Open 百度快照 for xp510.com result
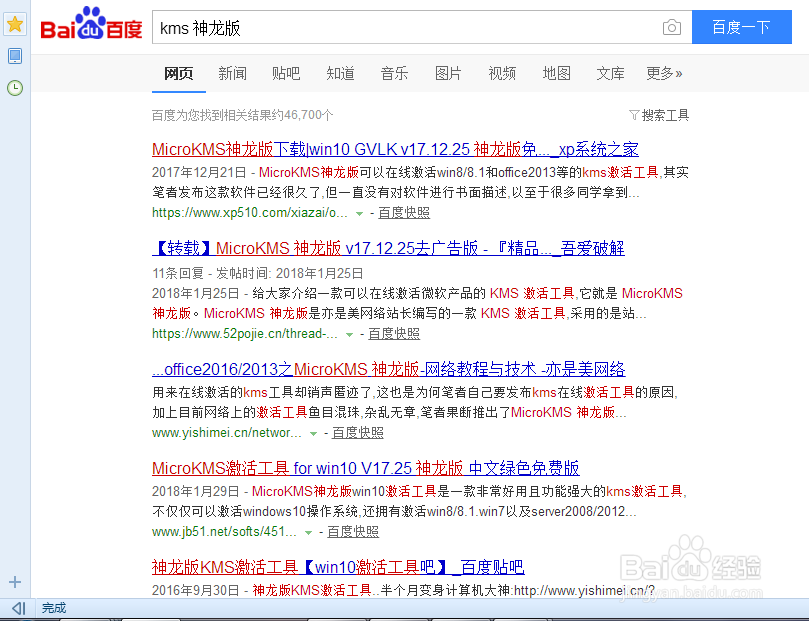This screenshot has width=809, height=621. point(404,213)
